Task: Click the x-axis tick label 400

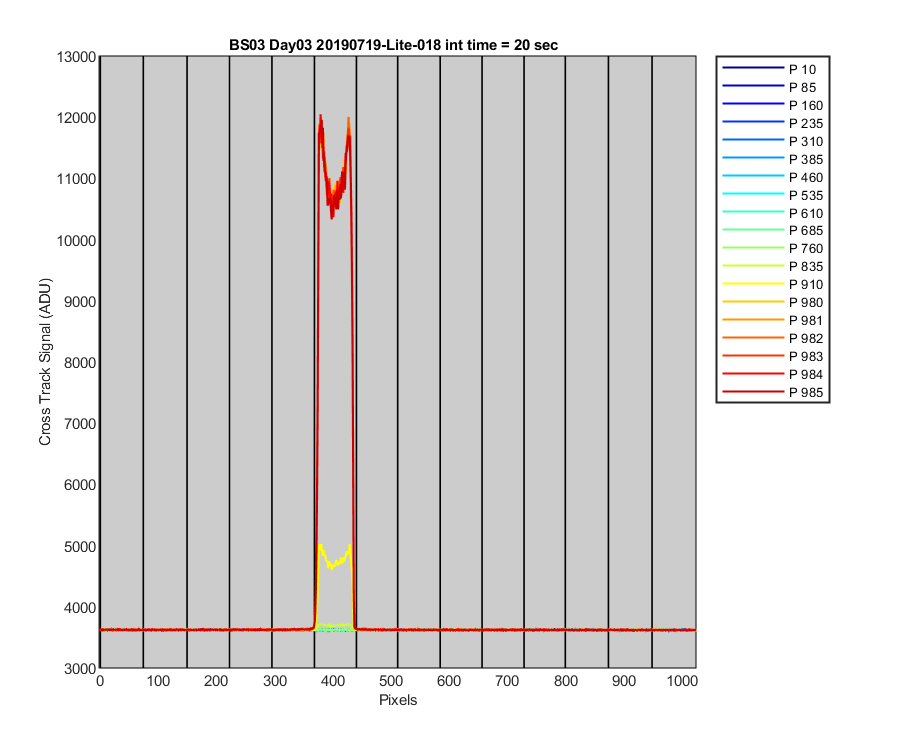Action: (x=333, y=681)
